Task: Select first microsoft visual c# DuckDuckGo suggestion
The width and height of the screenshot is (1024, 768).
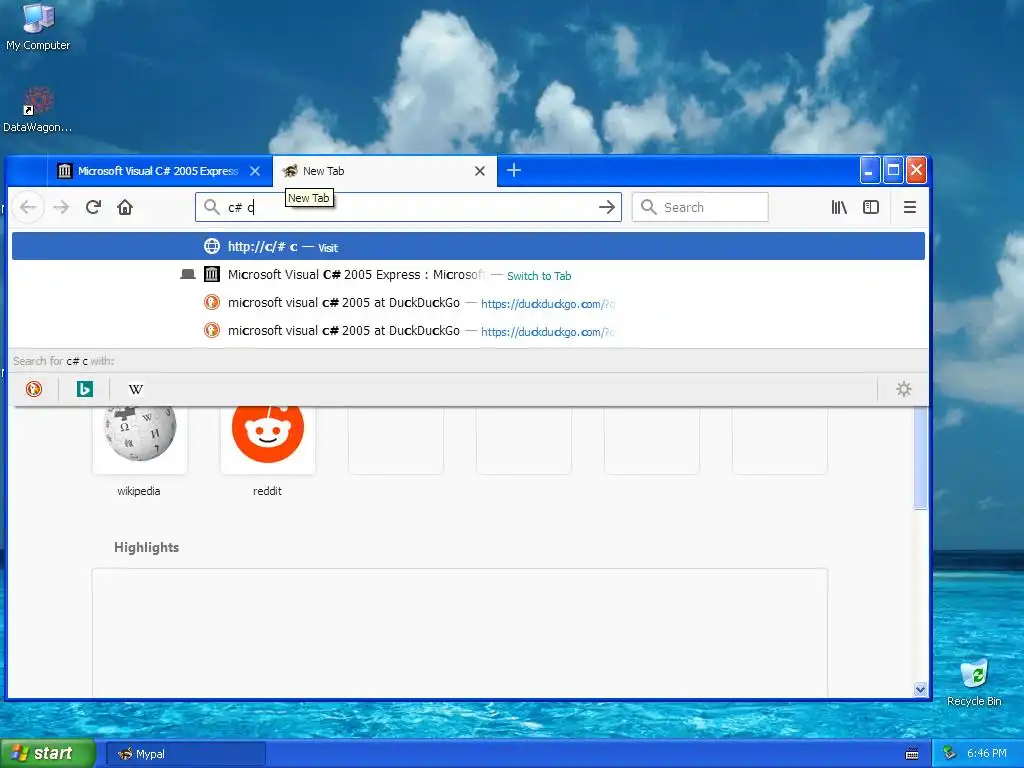Action: (x=468, y=303)
